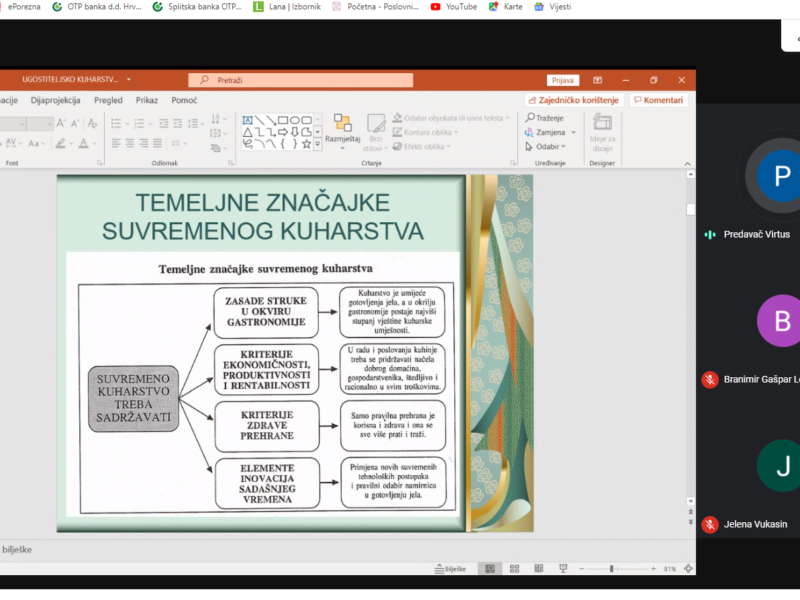Viewport: 800px width, 600px height.
Task: Pick the Rectangle shape in the shapes gallery
Action: pos(283,120)
